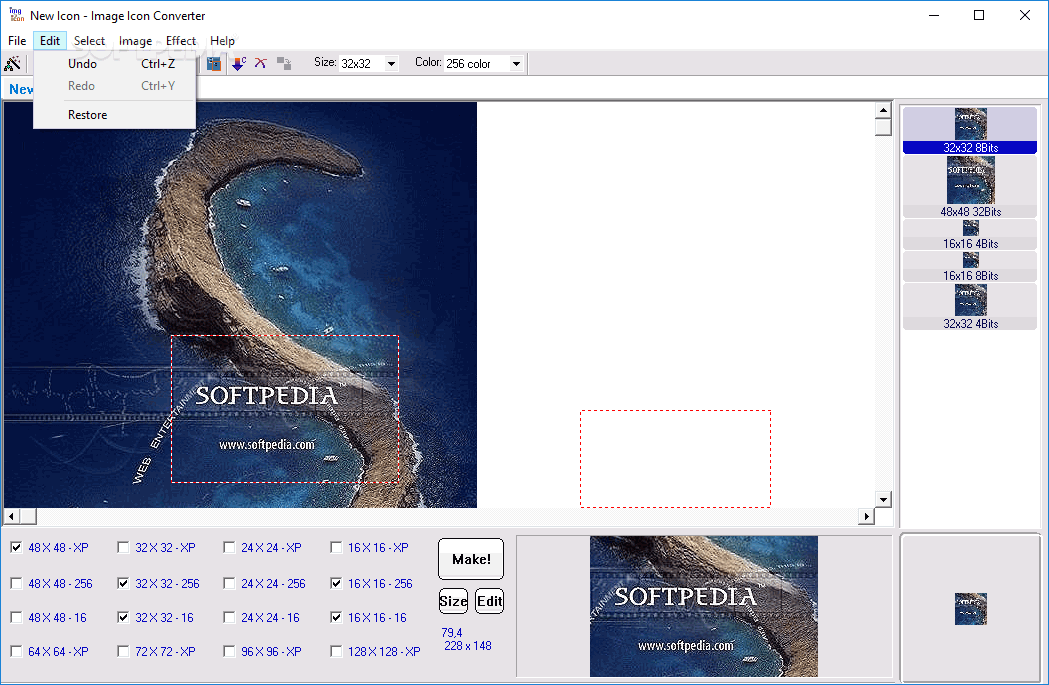Open the Image menu
Image resolution: width=1049 pixels, height=685 pixels.
click(135, 41)
